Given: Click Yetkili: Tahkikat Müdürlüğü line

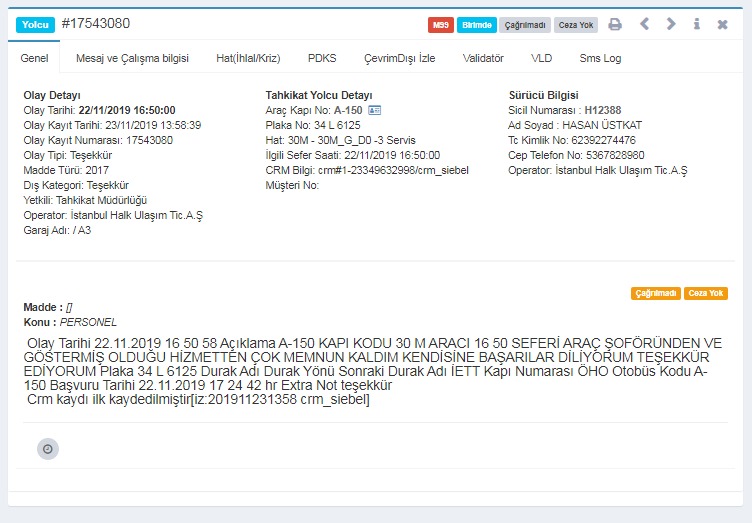Looking at the screenshot, I should pyautogui.click(x=85, y=200).
